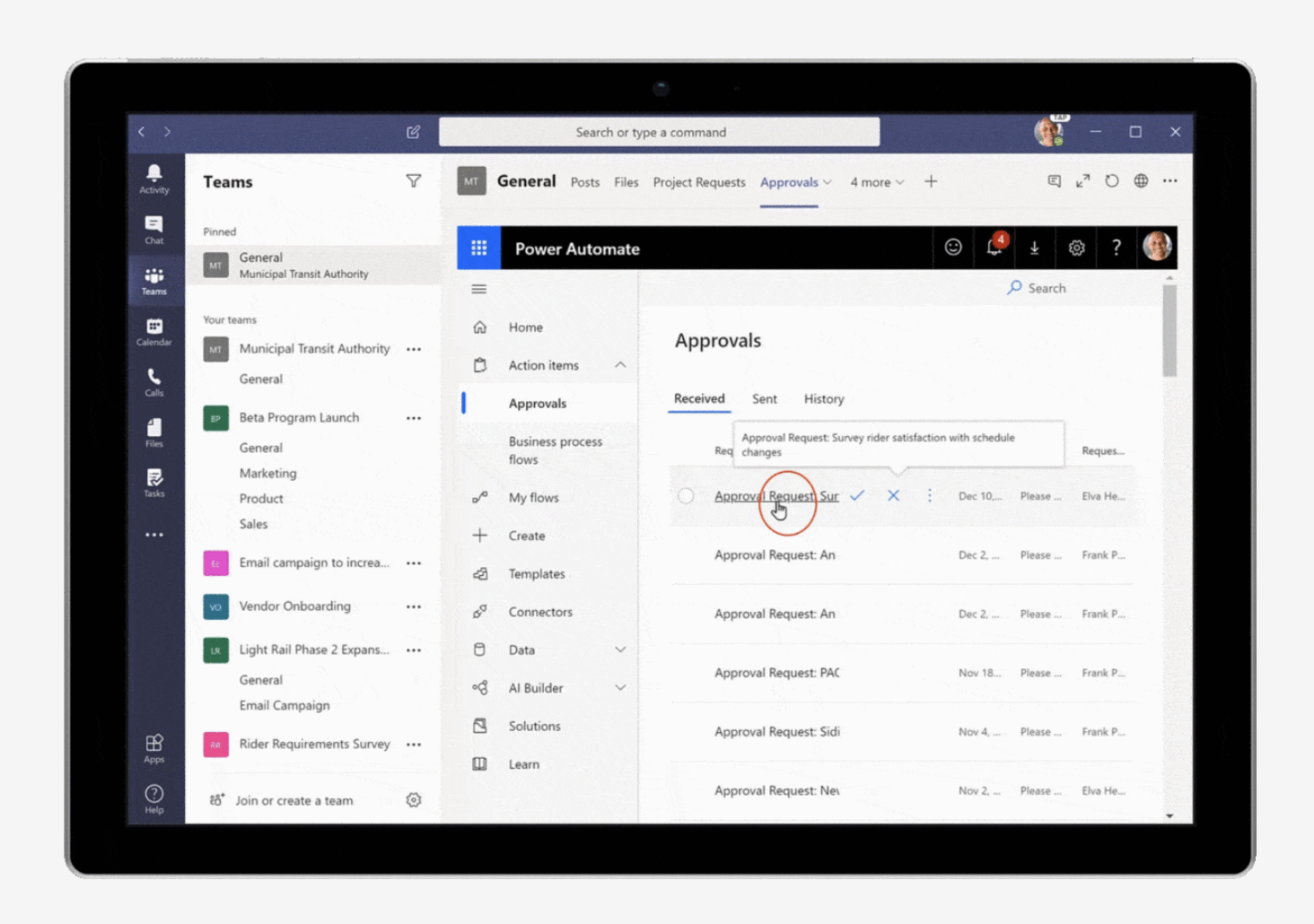Open the Calendar icon in sidebar
The image size is (1314, 924).
point(153,331)
